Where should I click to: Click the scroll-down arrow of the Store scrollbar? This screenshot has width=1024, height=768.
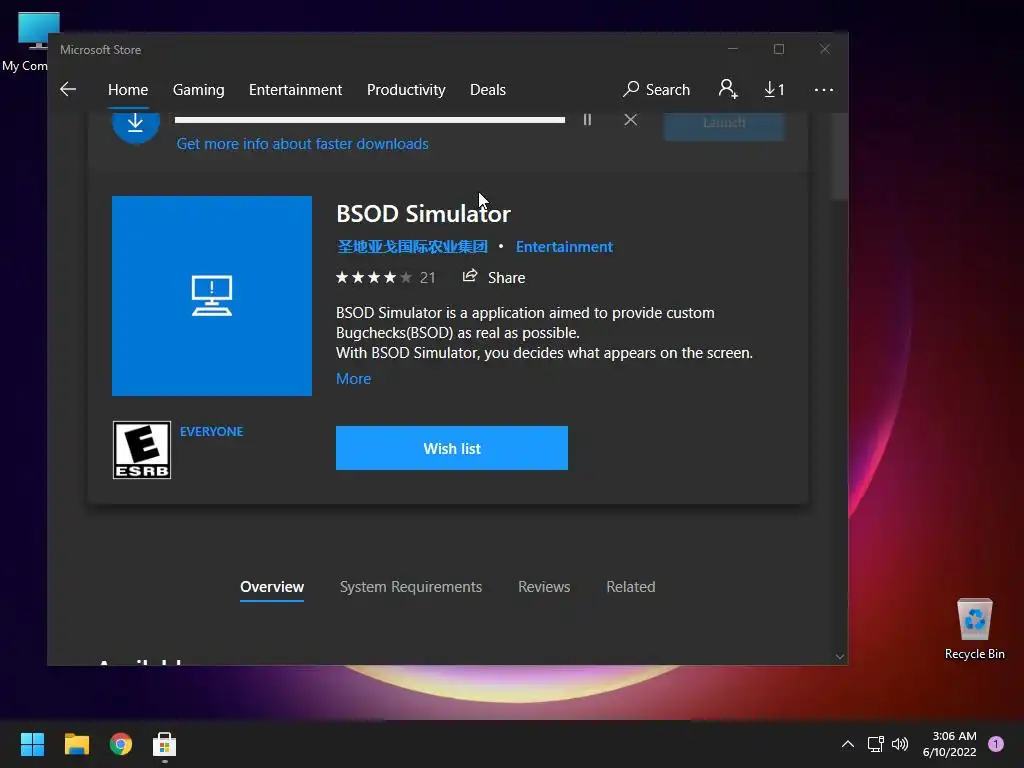pos(840,656)
